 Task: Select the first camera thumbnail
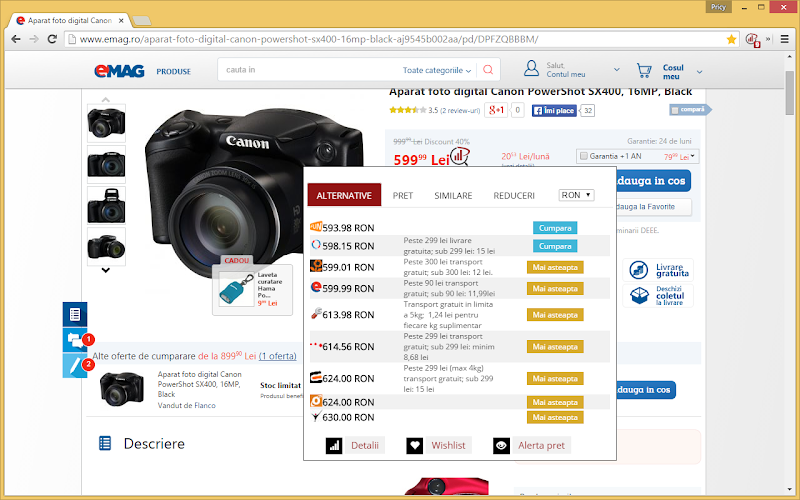(106, 123)
